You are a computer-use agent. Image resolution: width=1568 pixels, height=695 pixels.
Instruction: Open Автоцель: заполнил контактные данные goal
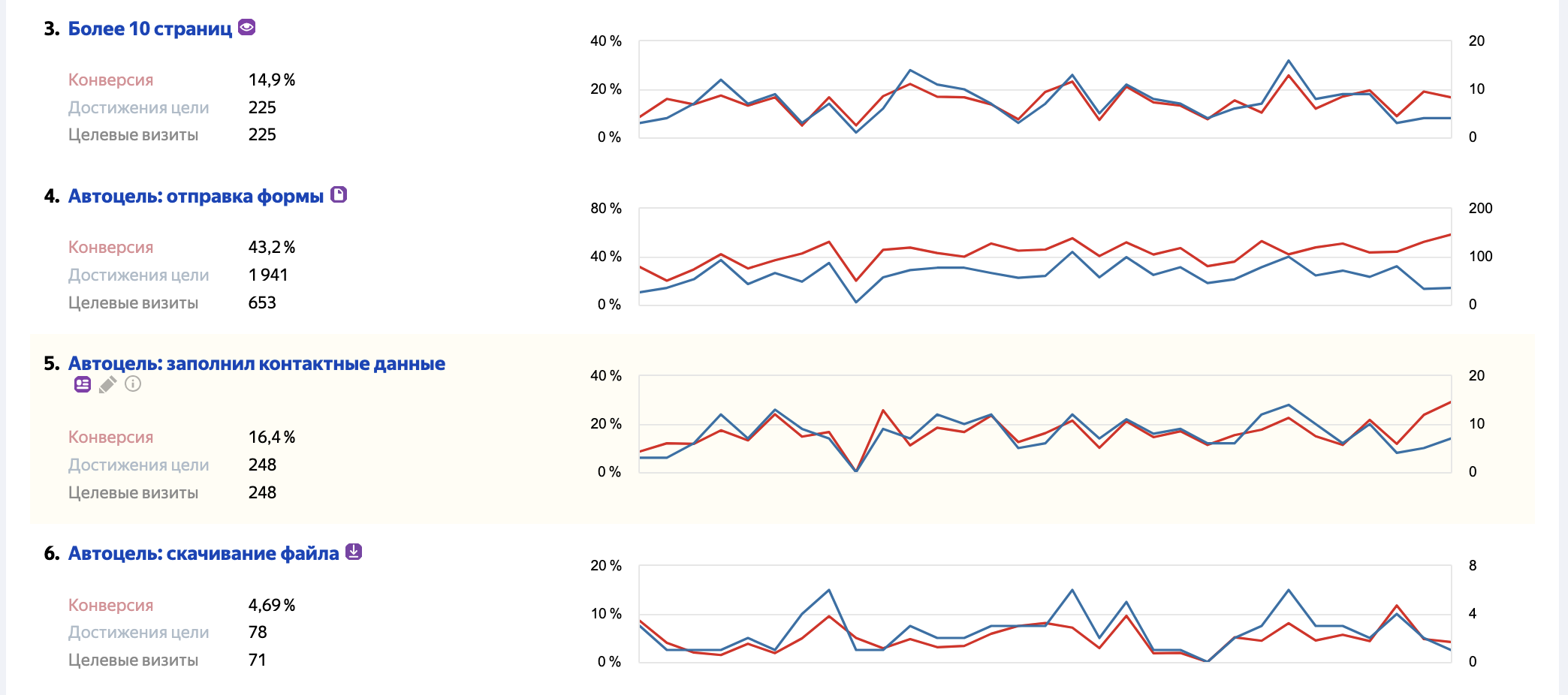(x=256, y=363)
